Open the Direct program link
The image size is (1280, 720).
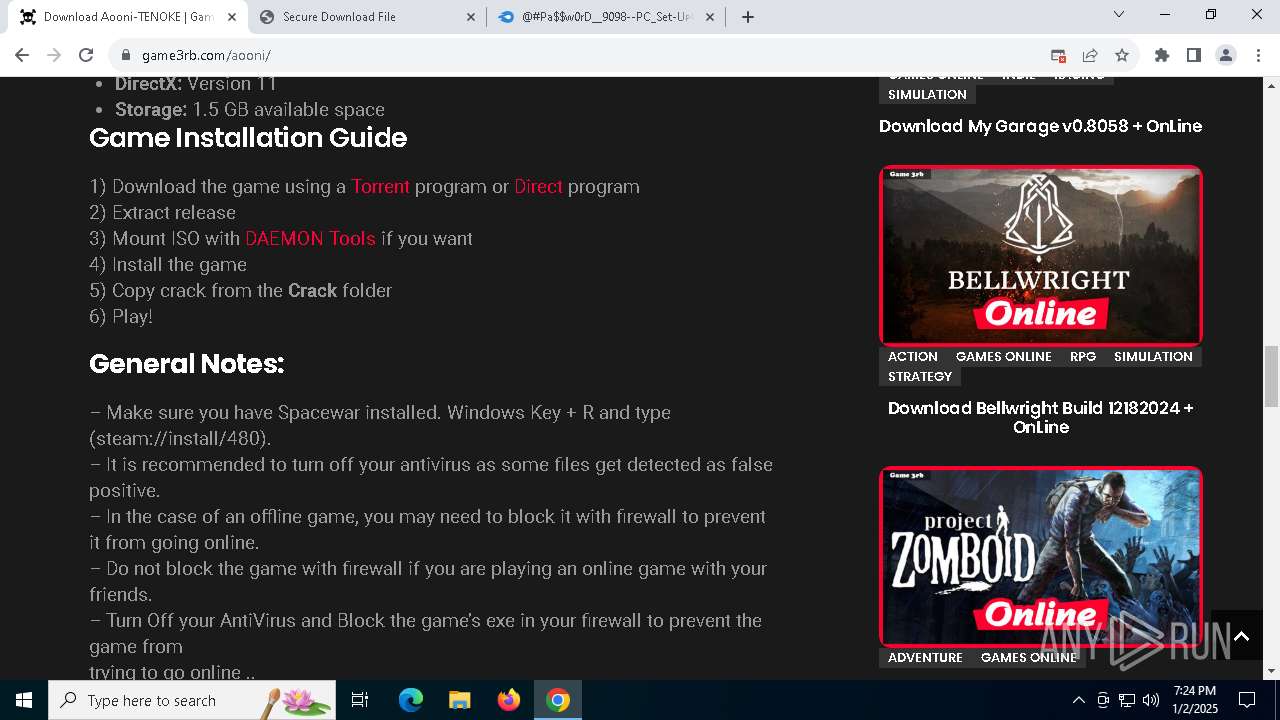[538, 186]
